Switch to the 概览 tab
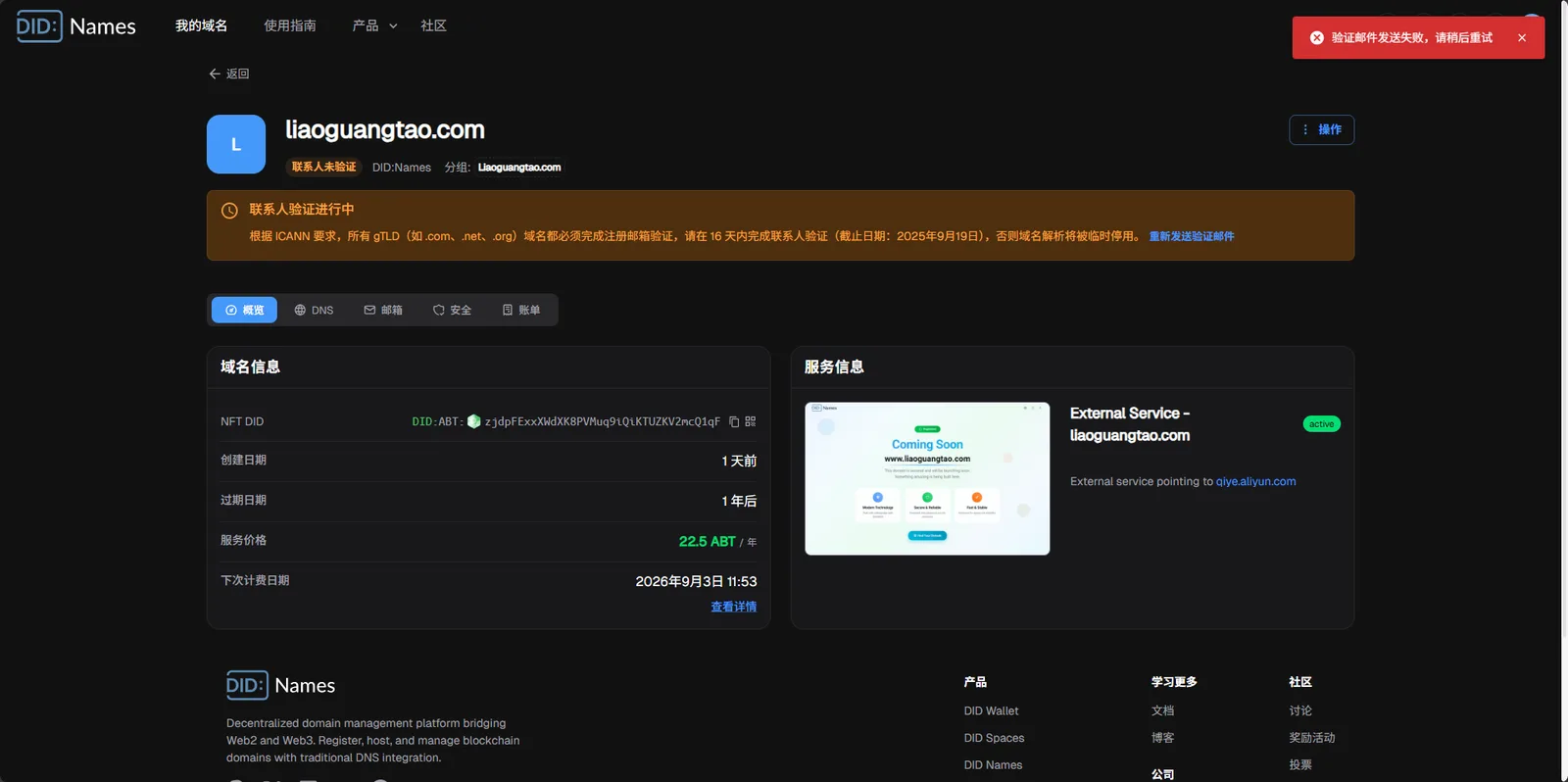 [244, 310]
